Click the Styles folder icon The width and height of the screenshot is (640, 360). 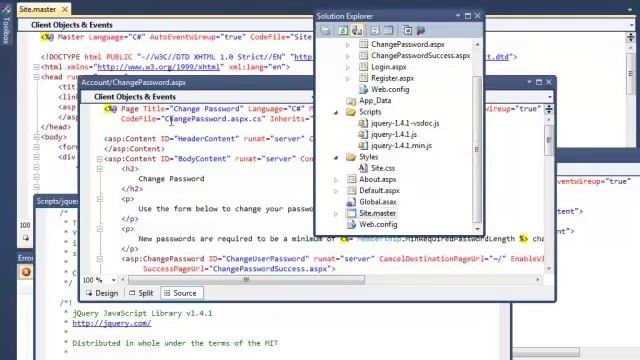click(351, 157)
